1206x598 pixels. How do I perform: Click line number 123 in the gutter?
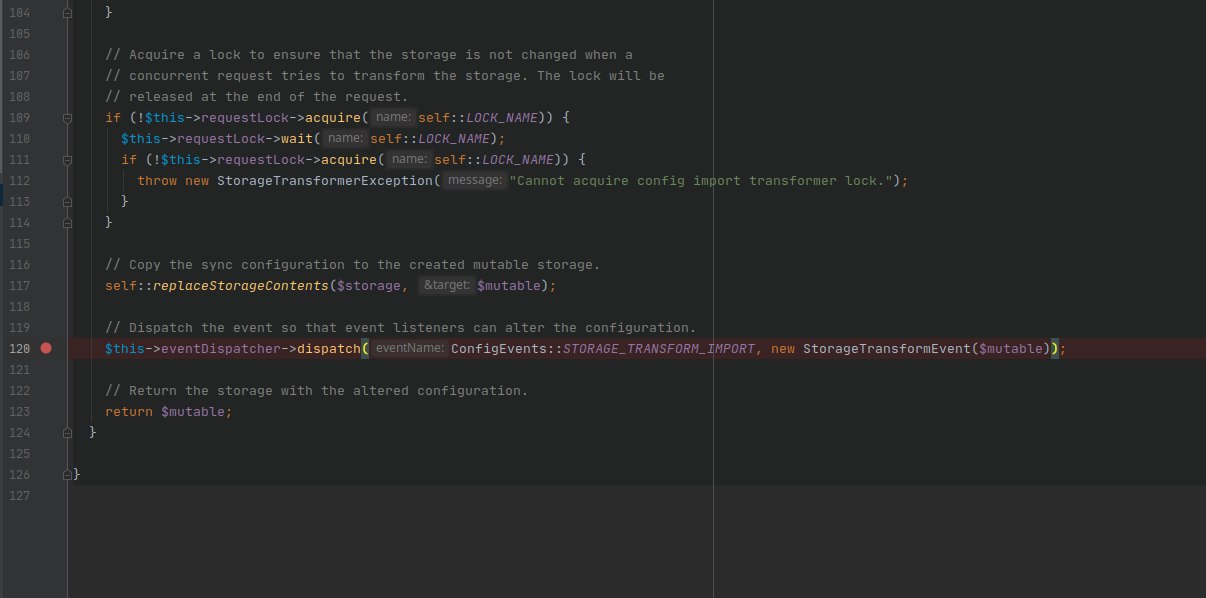tap(18, 411)
